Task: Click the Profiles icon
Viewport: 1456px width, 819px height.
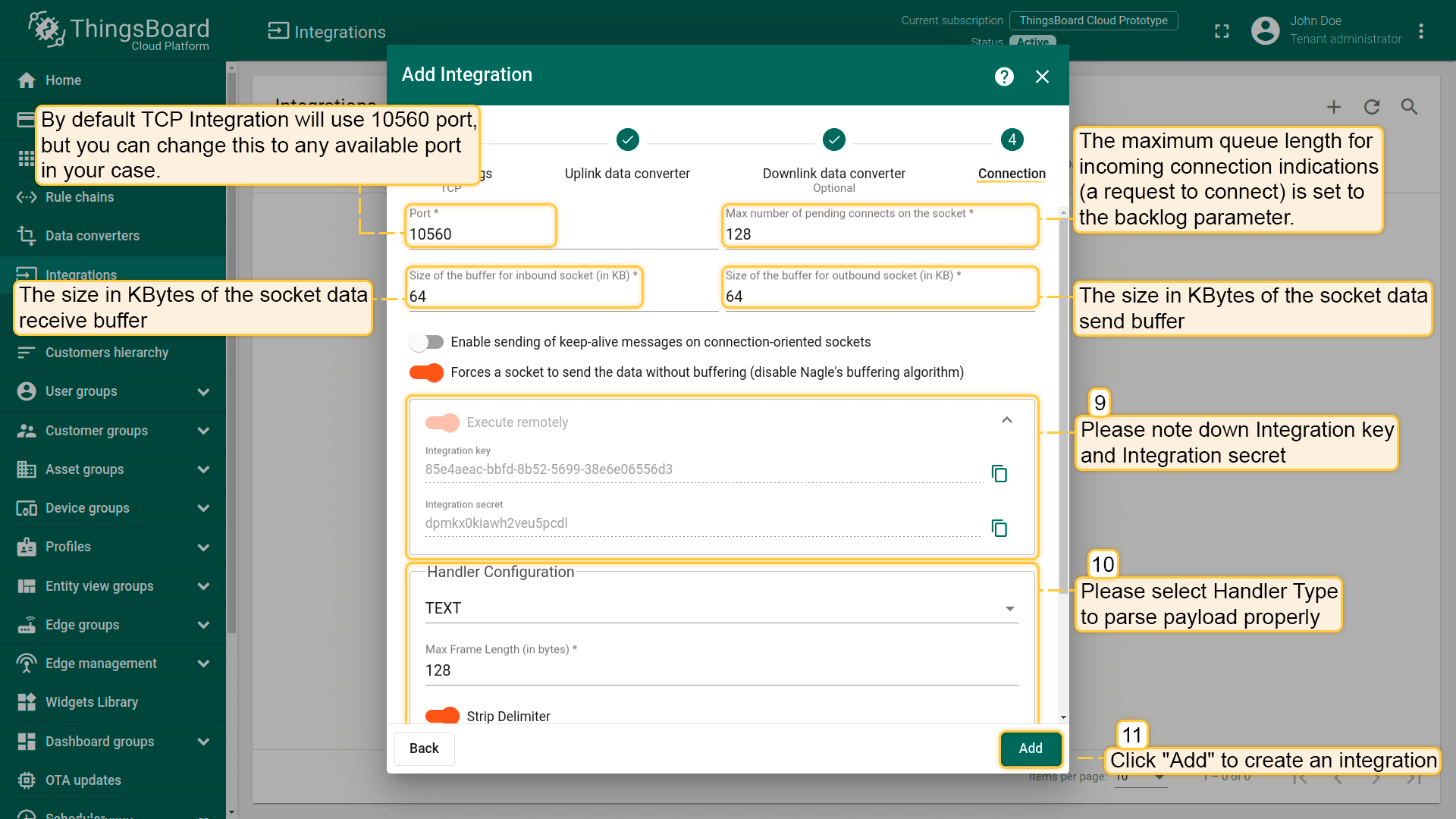Action: [x=27, y=547]
